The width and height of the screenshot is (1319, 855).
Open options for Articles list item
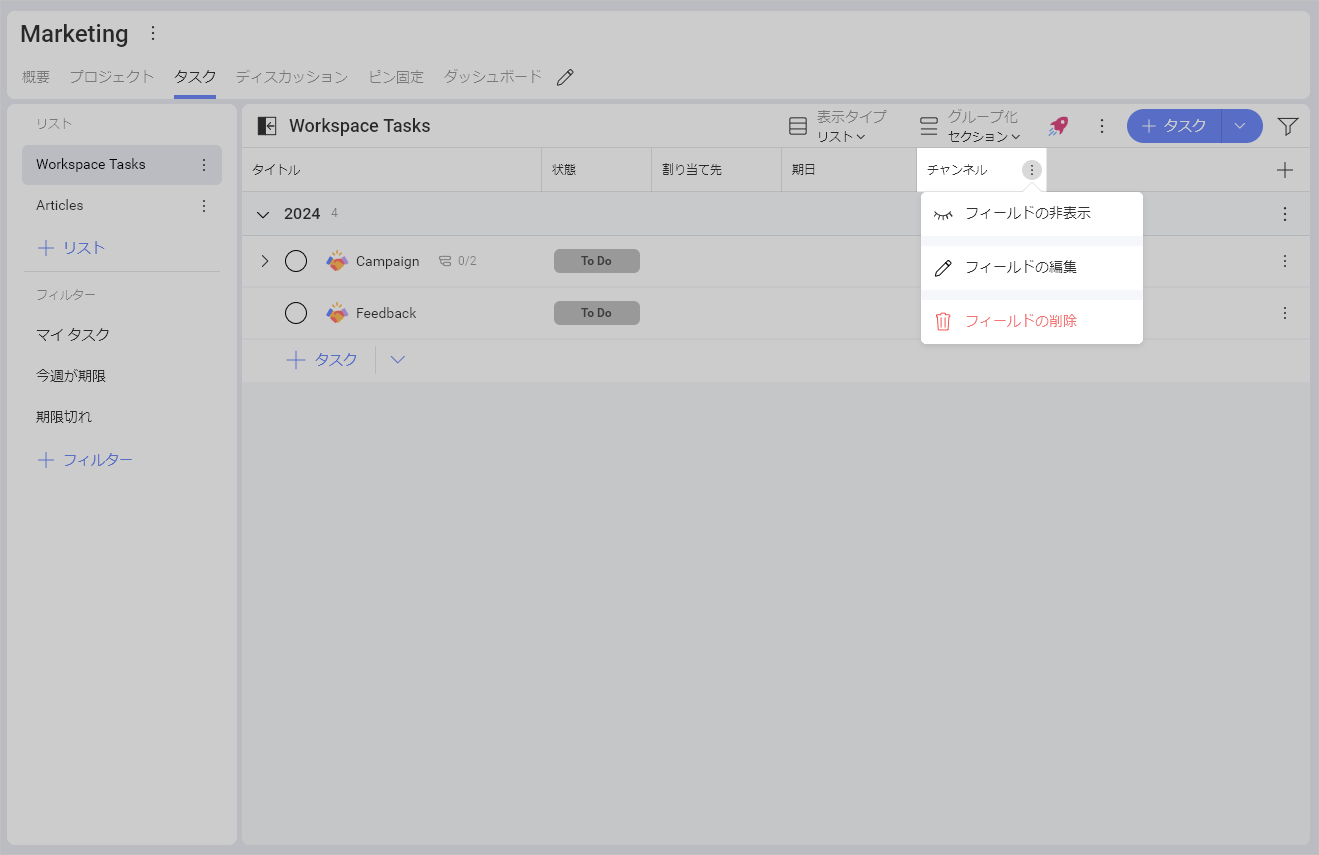click(204, 206)
